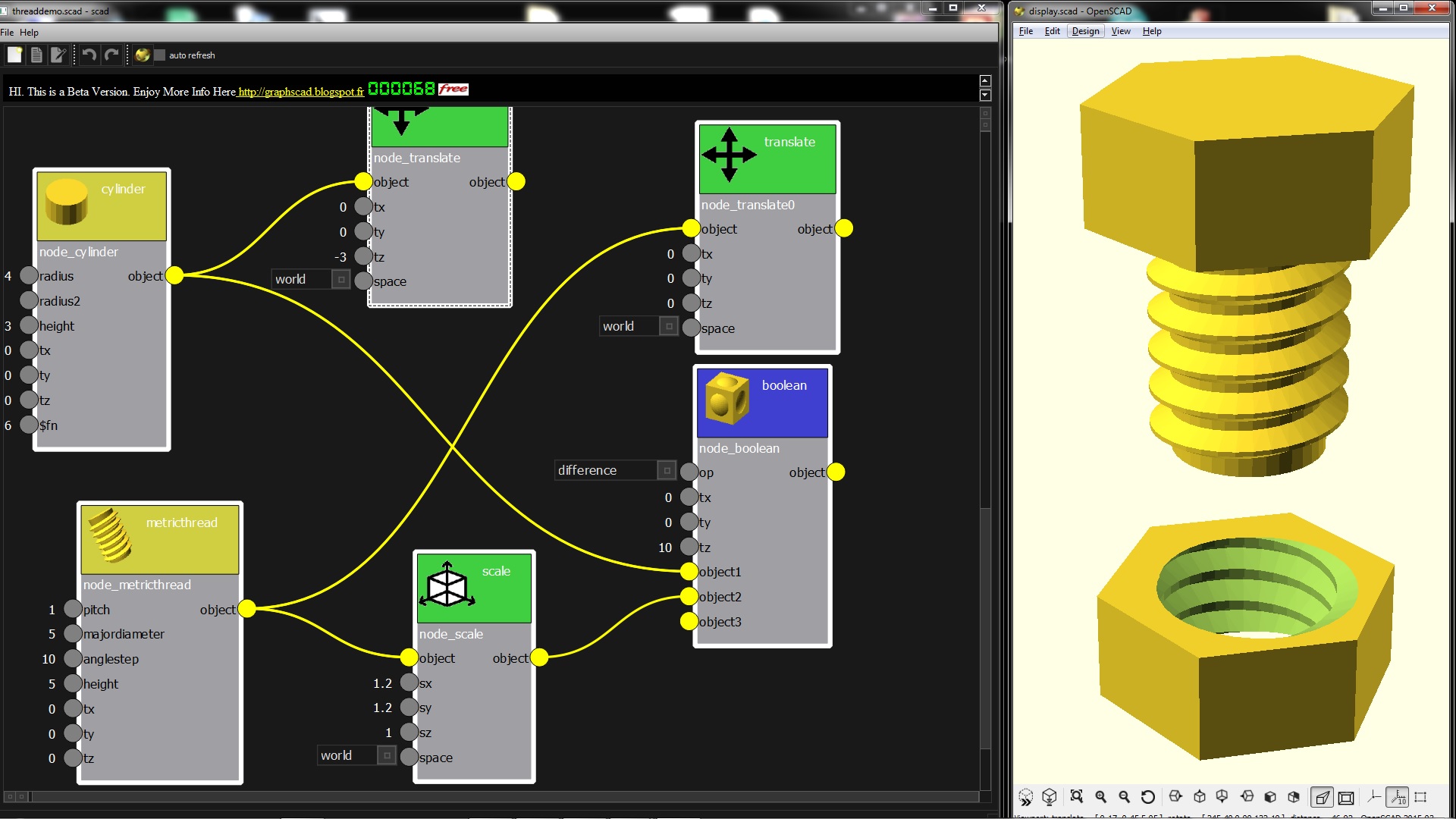Click the open document icon in GraphSCAD toolbar
The image size is (1456, 819).
point(36,55)
